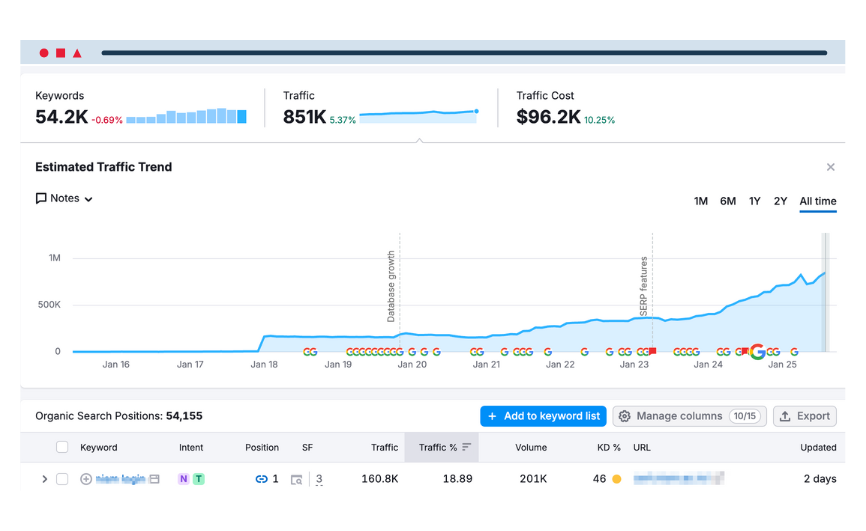Screen dimensions: 866x531
Task: Click the link icon in Position column
Action: click(x=261, y=479)
